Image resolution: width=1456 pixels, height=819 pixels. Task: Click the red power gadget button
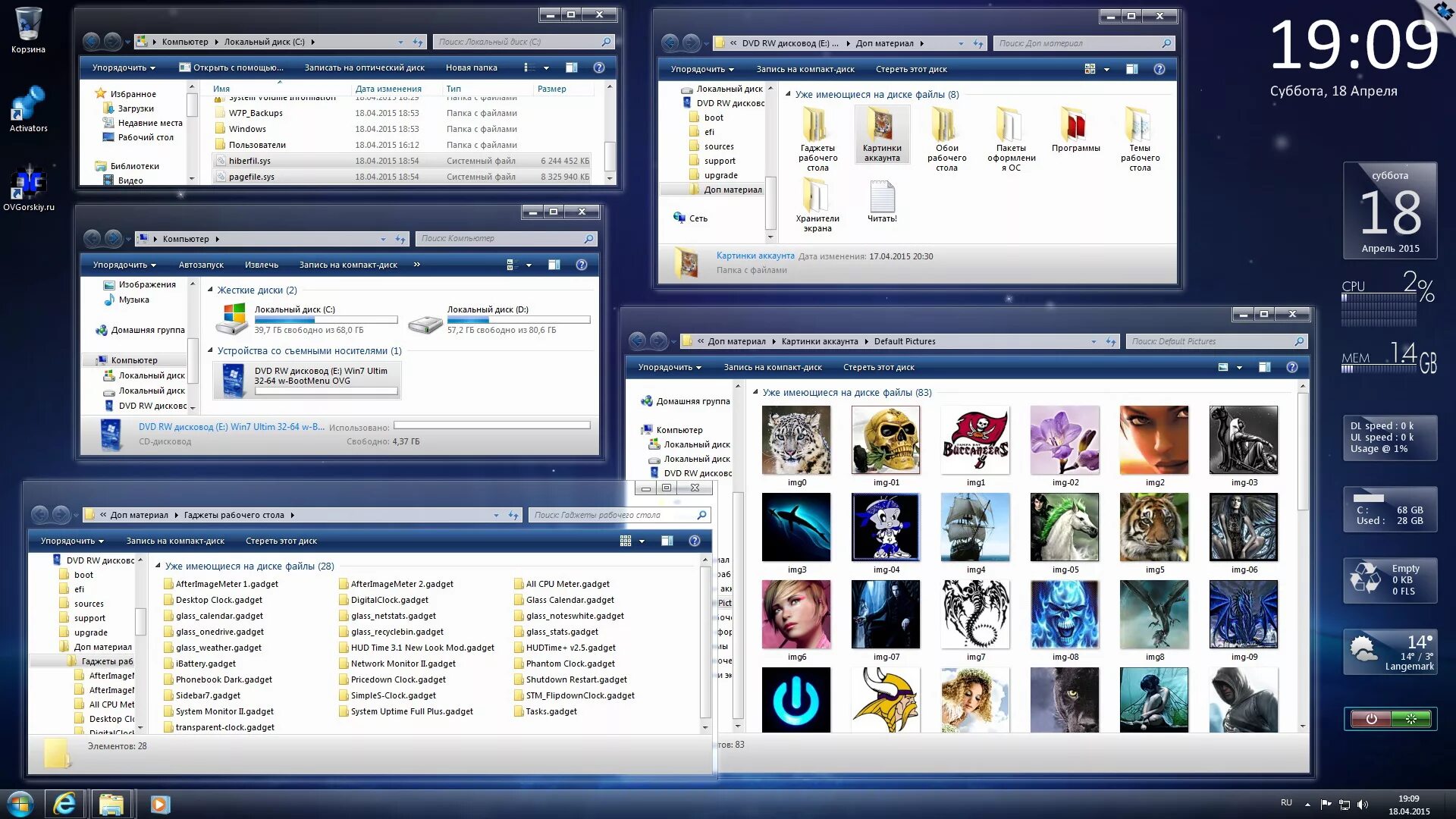[1371, 719]
